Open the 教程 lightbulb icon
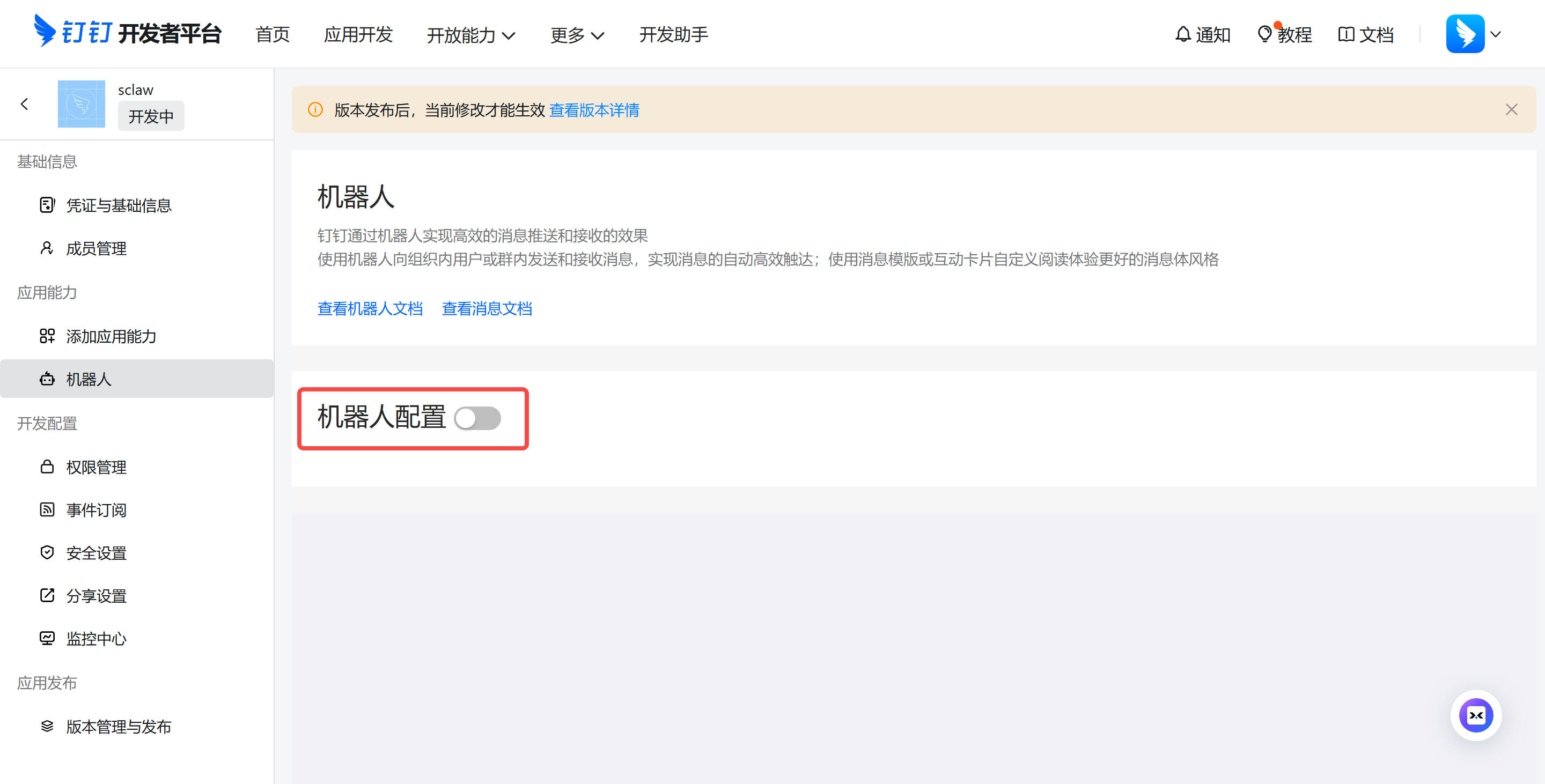The image size is (1545, 784). click(1264, 35)
